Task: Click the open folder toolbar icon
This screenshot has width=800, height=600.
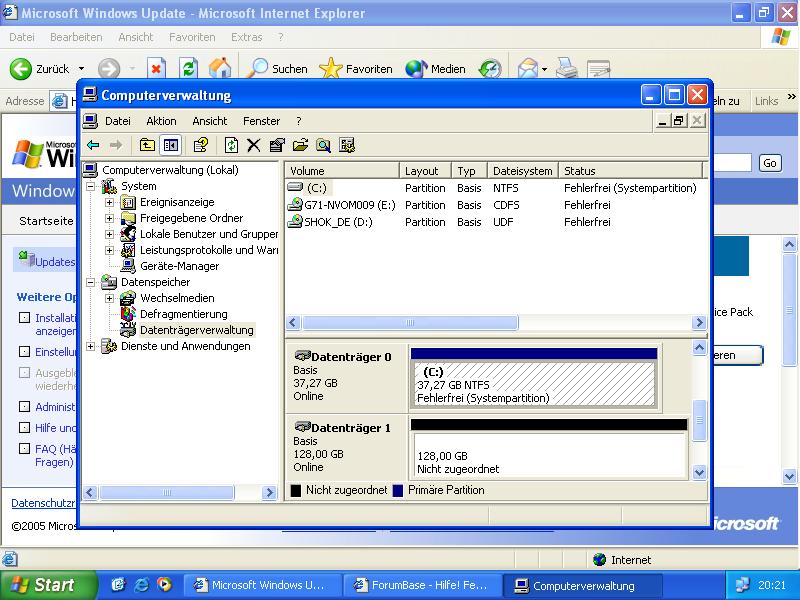Action: coord(300,145)
